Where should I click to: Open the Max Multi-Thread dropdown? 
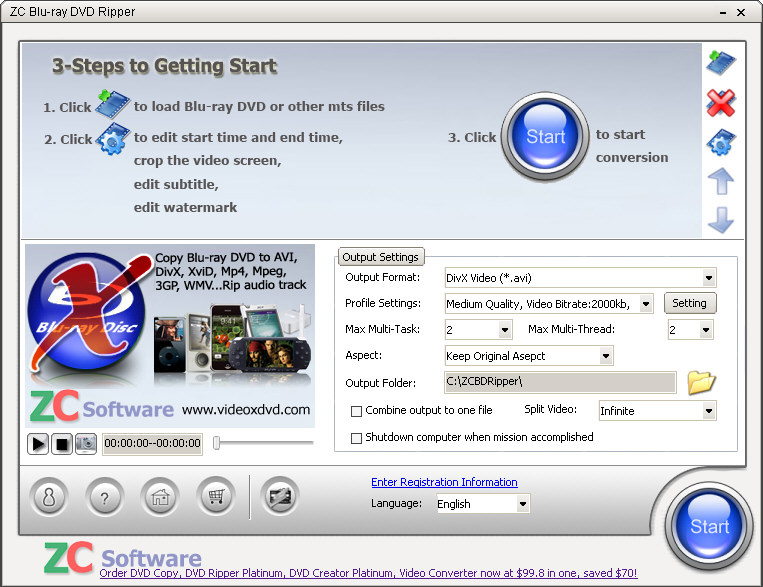(706, 330)
